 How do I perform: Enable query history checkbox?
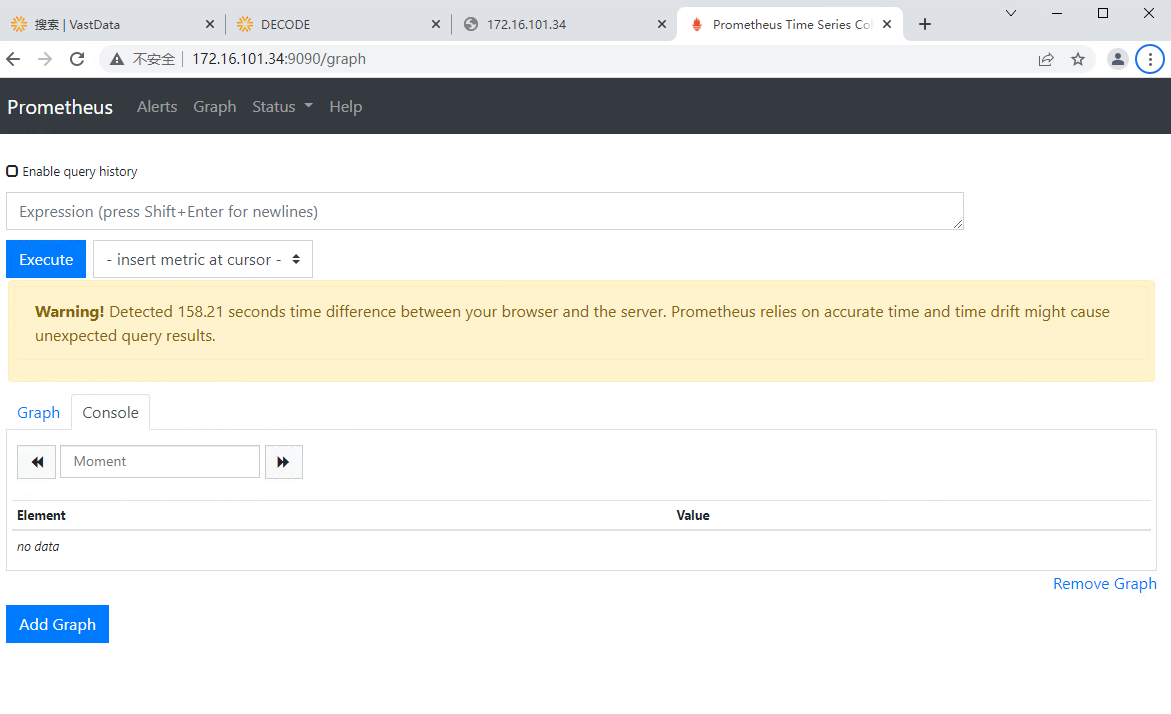point(12,171)
